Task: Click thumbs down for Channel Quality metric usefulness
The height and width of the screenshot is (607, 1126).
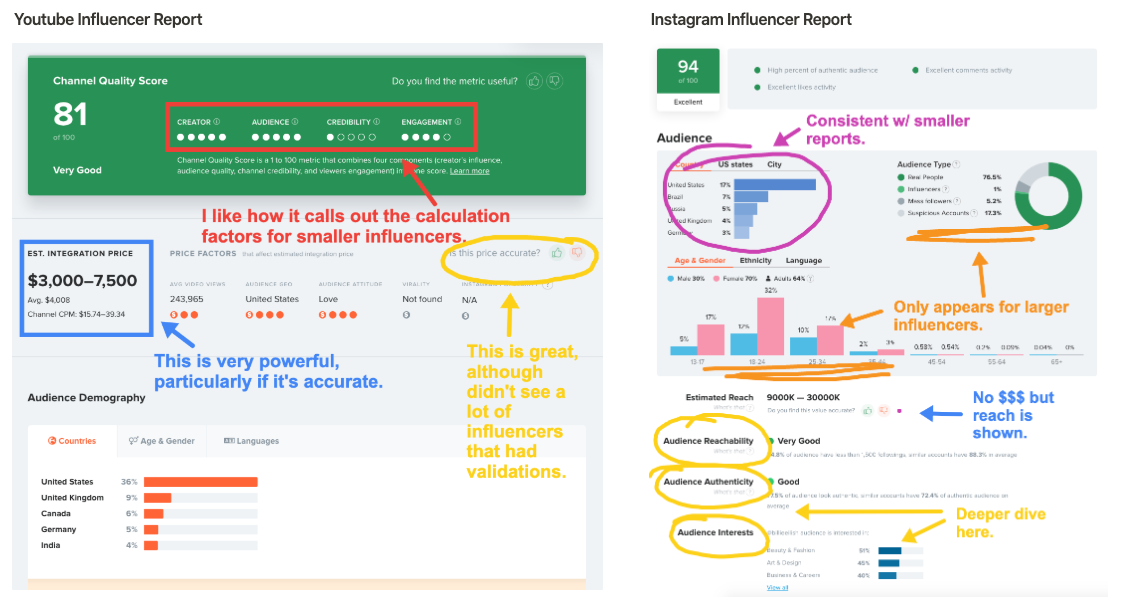Action: point(554,81)
